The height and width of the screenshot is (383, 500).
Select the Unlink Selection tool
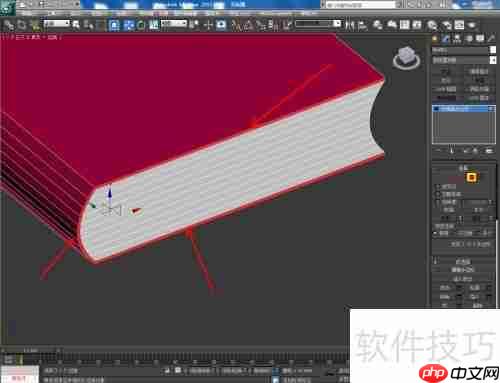22,25
